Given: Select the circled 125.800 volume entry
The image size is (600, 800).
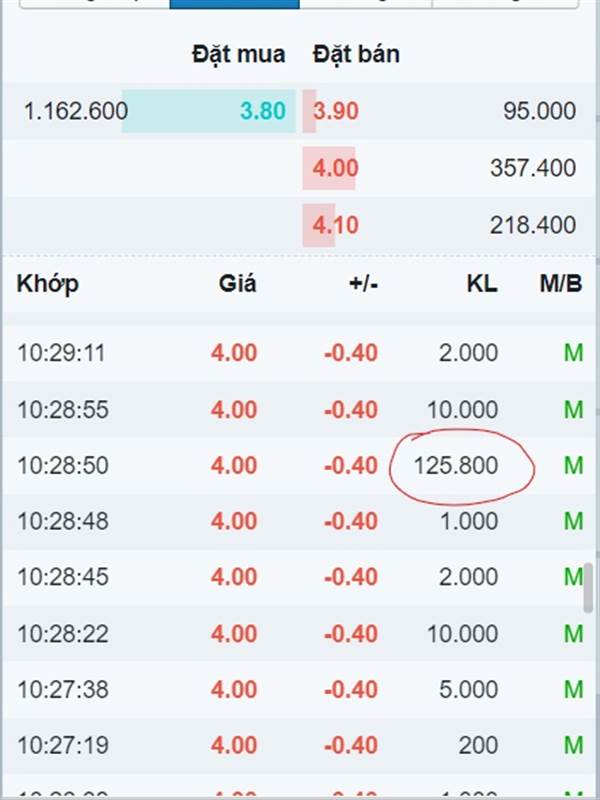Looking at the screenshot, I should coord(456,466).
